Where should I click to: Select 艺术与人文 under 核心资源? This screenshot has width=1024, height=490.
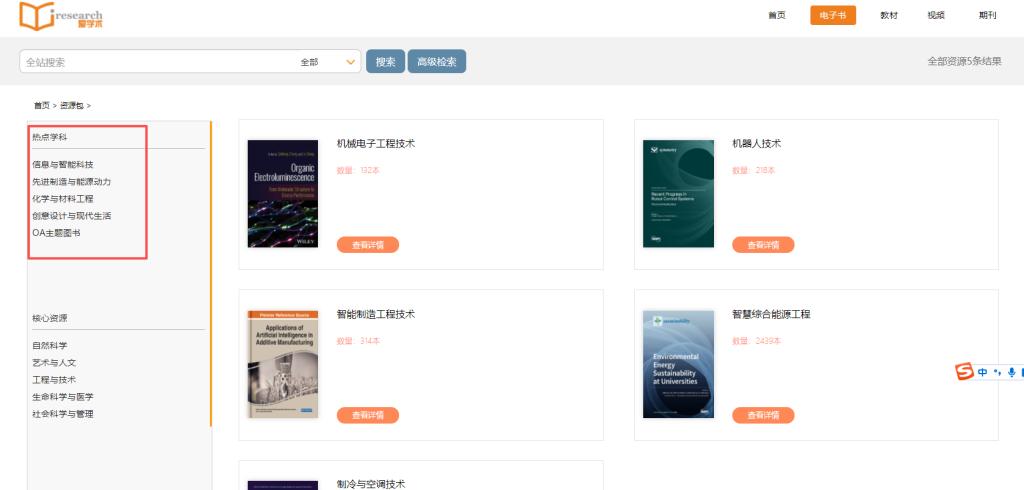point(54,363)
